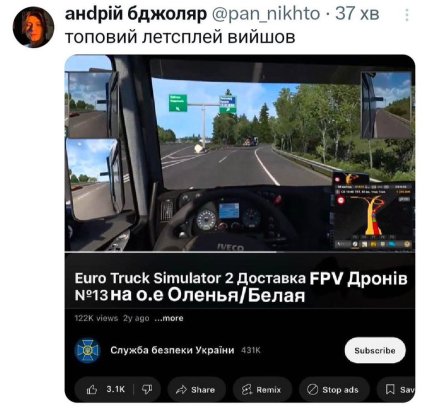Open the Служба безпеки України channel name
The image size is (428, 408).
172,350
